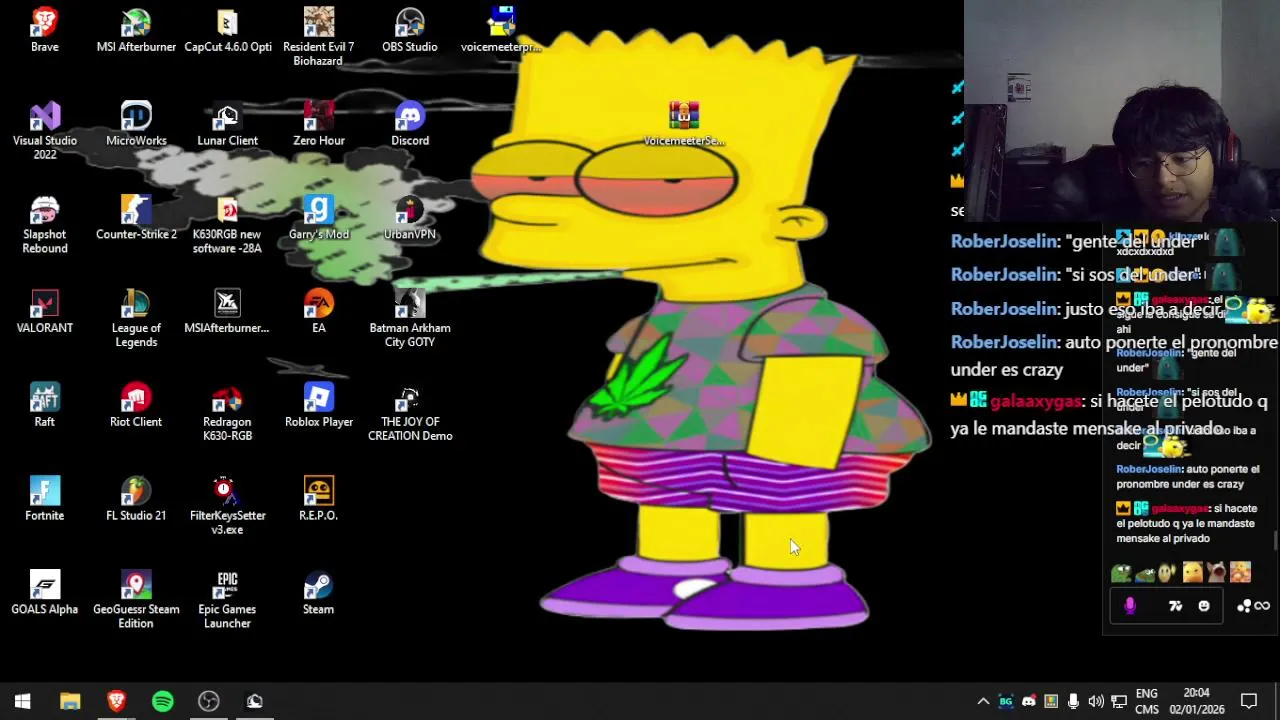Screen dimensions: 1280x720
Task: Open Visual Studio 2022 shortcut
Action: point(44,130)
